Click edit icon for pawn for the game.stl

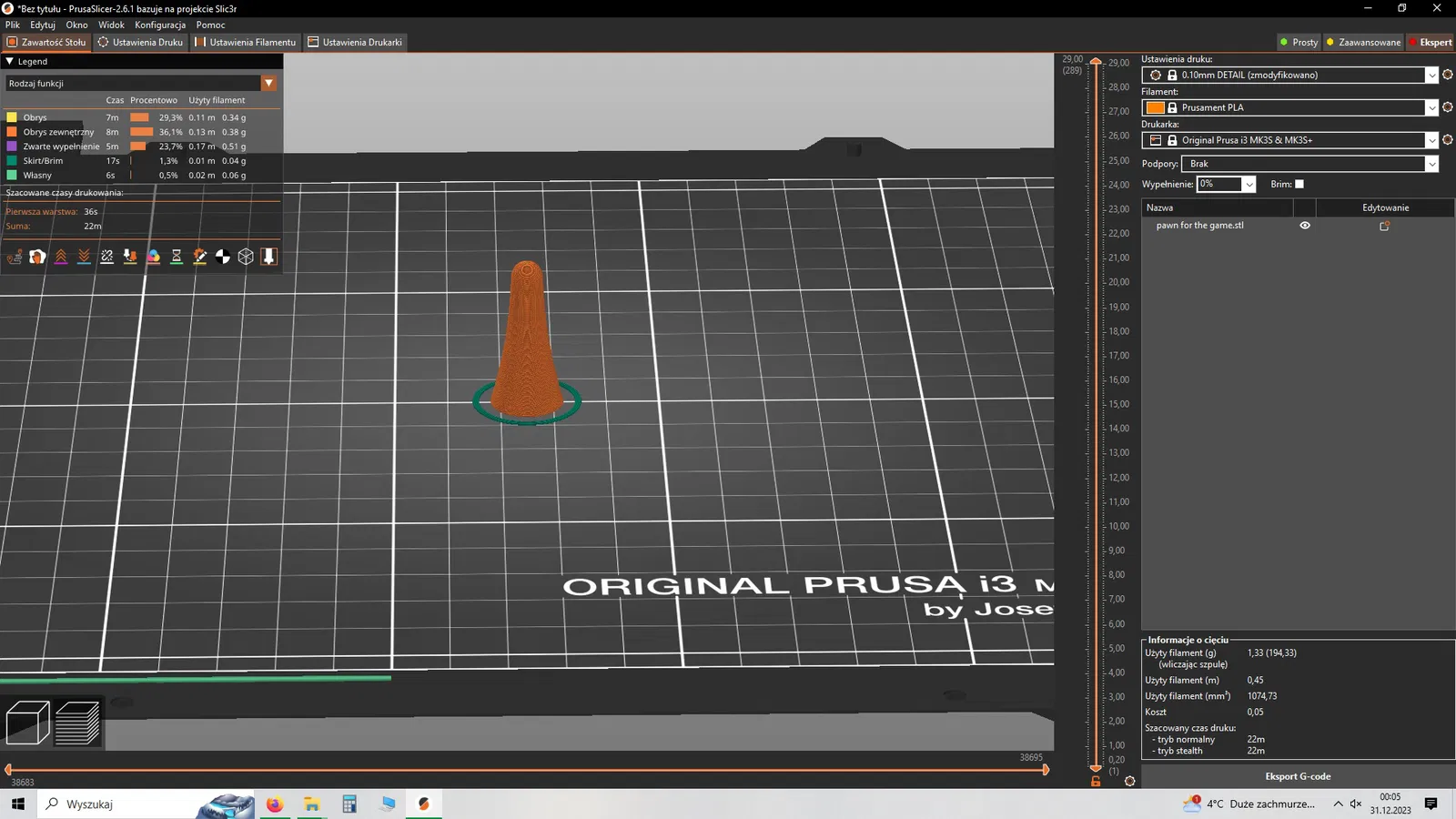(x=1385, y=226)
